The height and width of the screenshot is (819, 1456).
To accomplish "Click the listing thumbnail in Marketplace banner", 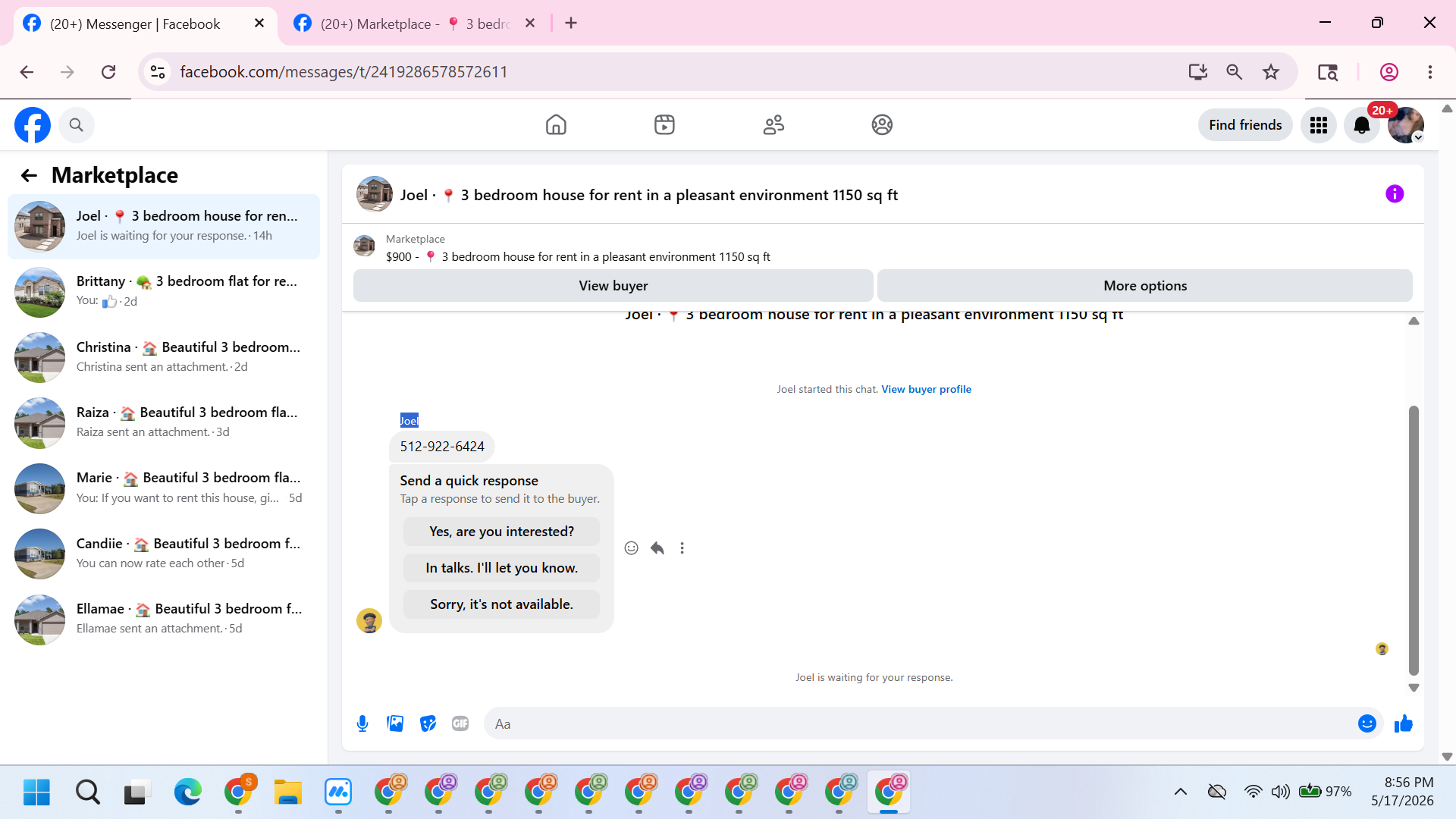I will tap(365, 246).
